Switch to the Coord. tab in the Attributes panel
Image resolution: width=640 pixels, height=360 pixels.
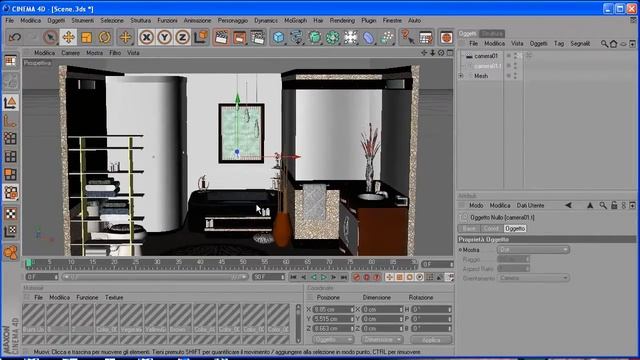coord(491,229)
